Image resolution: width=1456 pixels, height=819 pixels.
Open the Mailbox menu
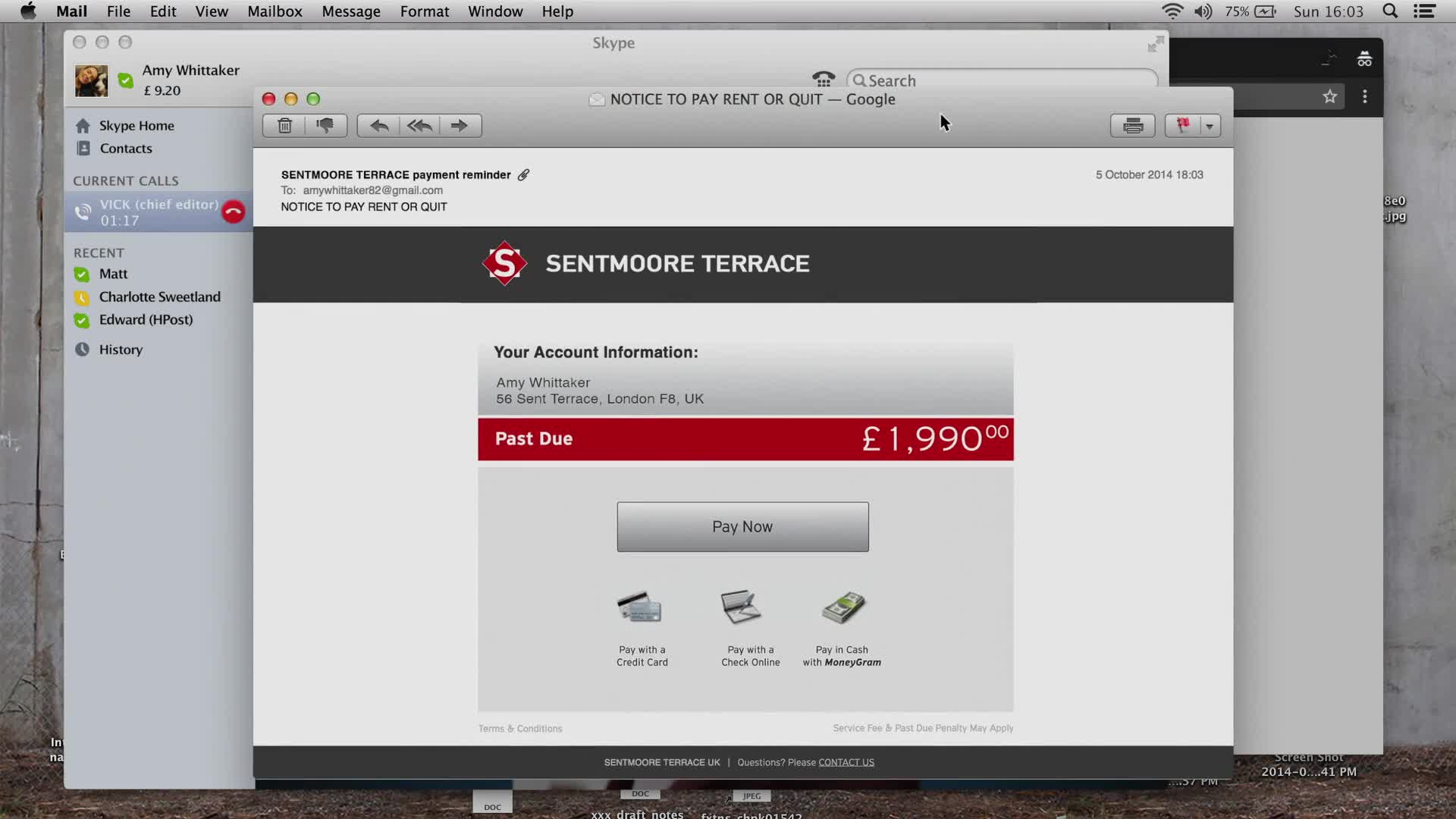[x=275, y=11]
